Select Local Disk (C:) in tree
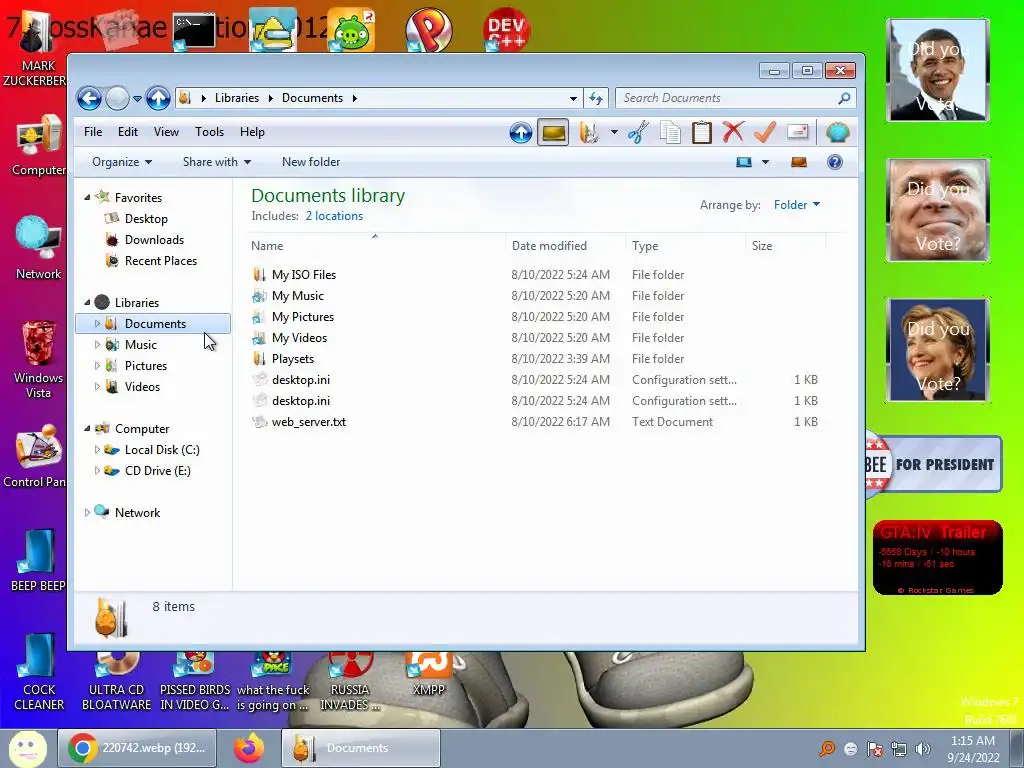1024x768 pixels. coord(162,450)
